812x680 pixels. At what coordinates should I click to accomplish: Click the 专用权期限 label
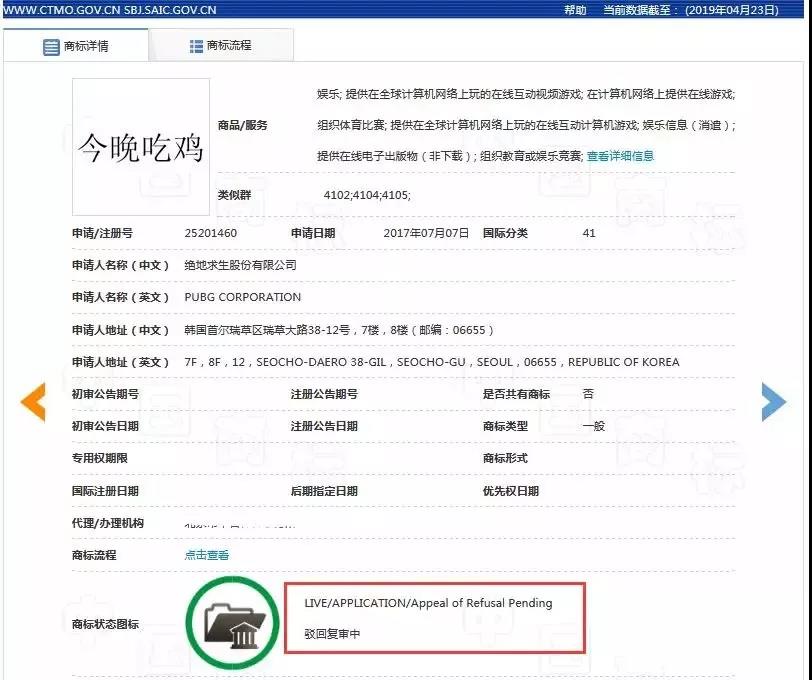point(99,458)
